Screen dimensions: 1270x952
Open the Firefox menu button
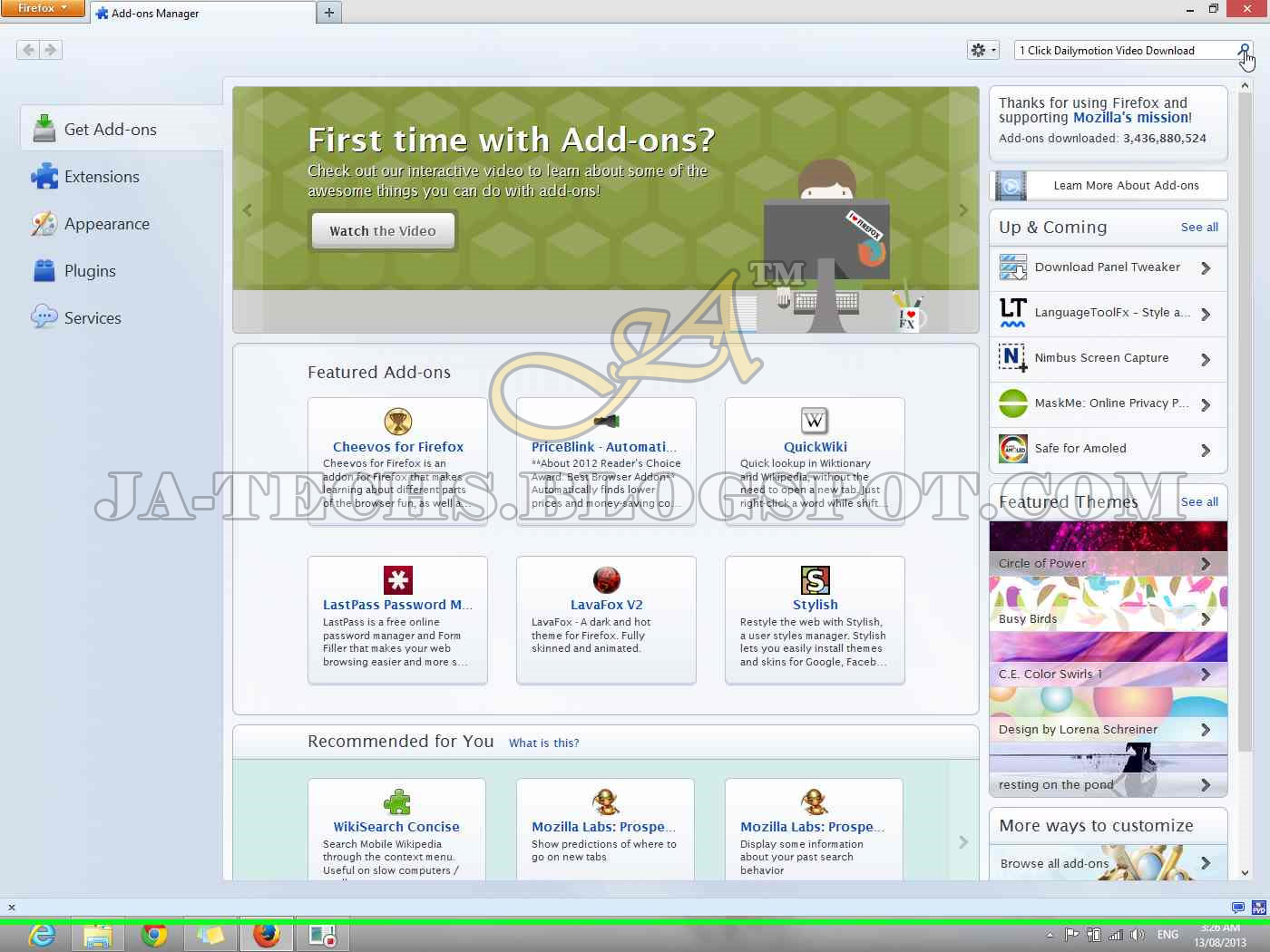[42, 8]
